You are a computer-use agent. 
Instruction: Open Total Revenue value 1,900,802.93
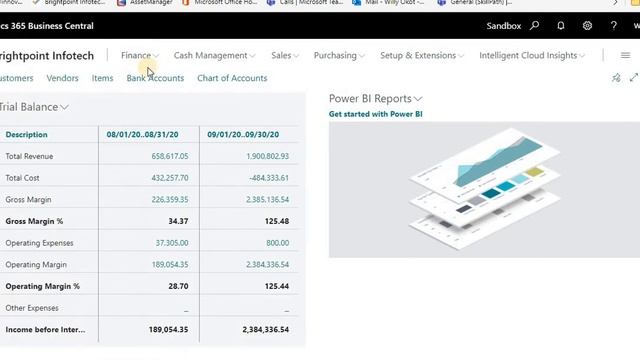[x=267, y=156]
